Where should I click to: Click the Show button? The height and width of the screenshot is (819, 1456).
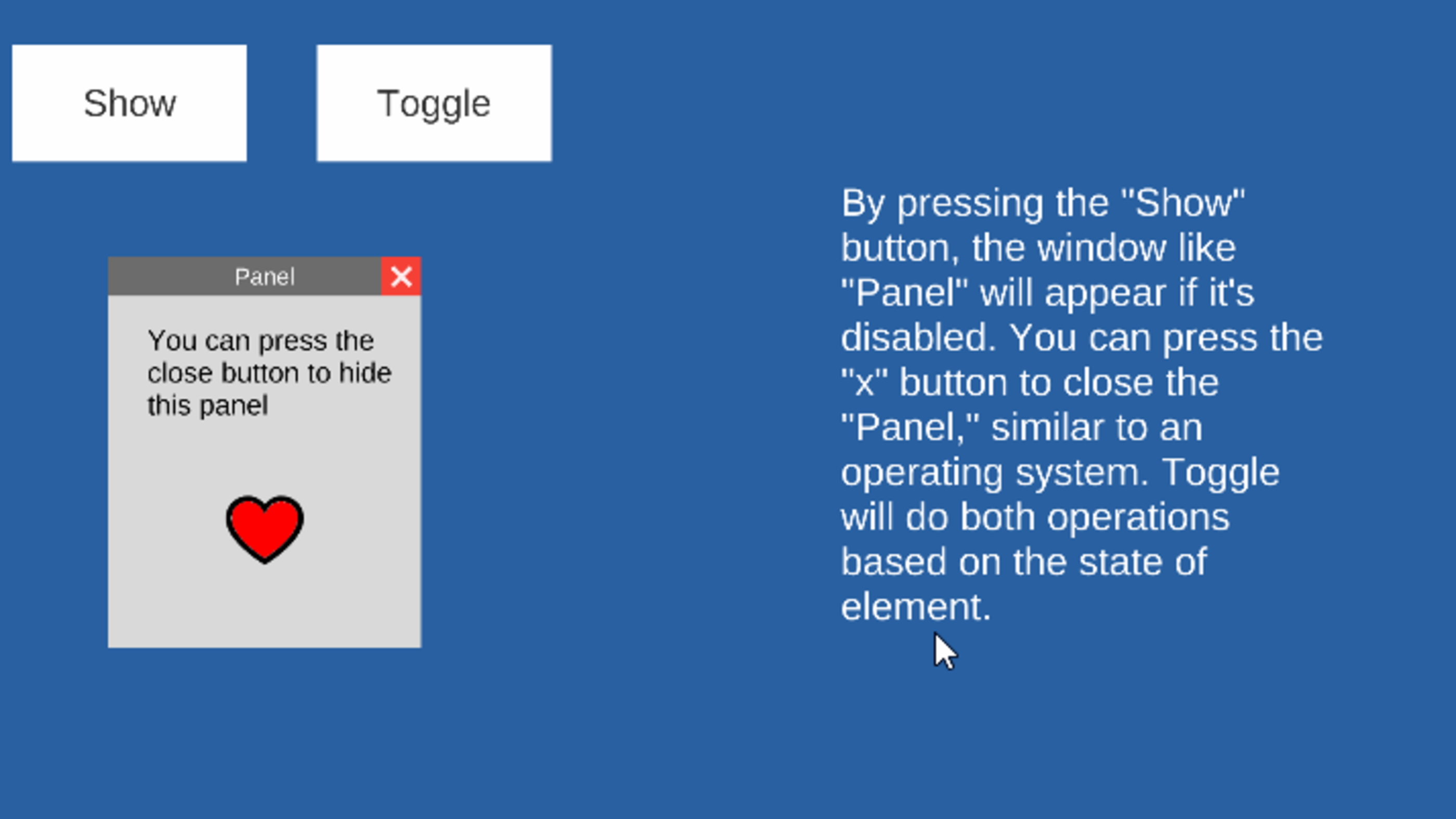pyautogui.click(x=129, y=103)
